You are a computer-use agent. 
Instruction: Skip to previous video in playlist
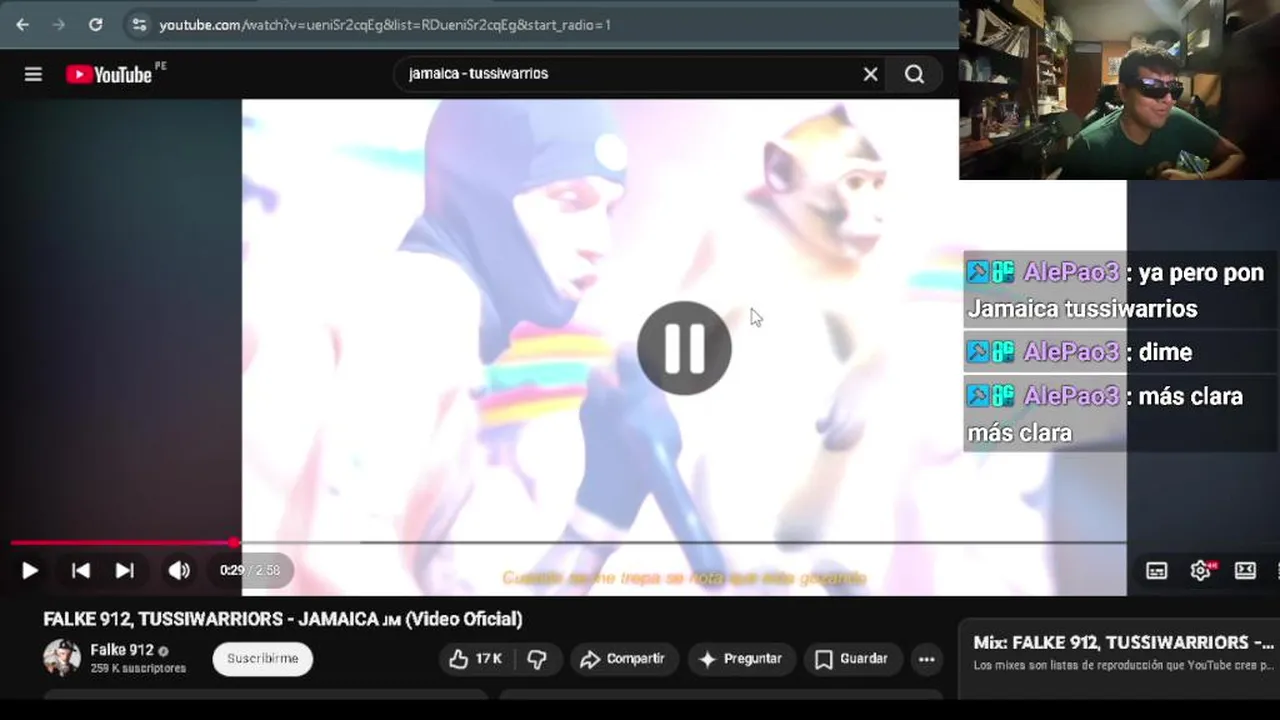pyautogui.click(x=80, y=570)
